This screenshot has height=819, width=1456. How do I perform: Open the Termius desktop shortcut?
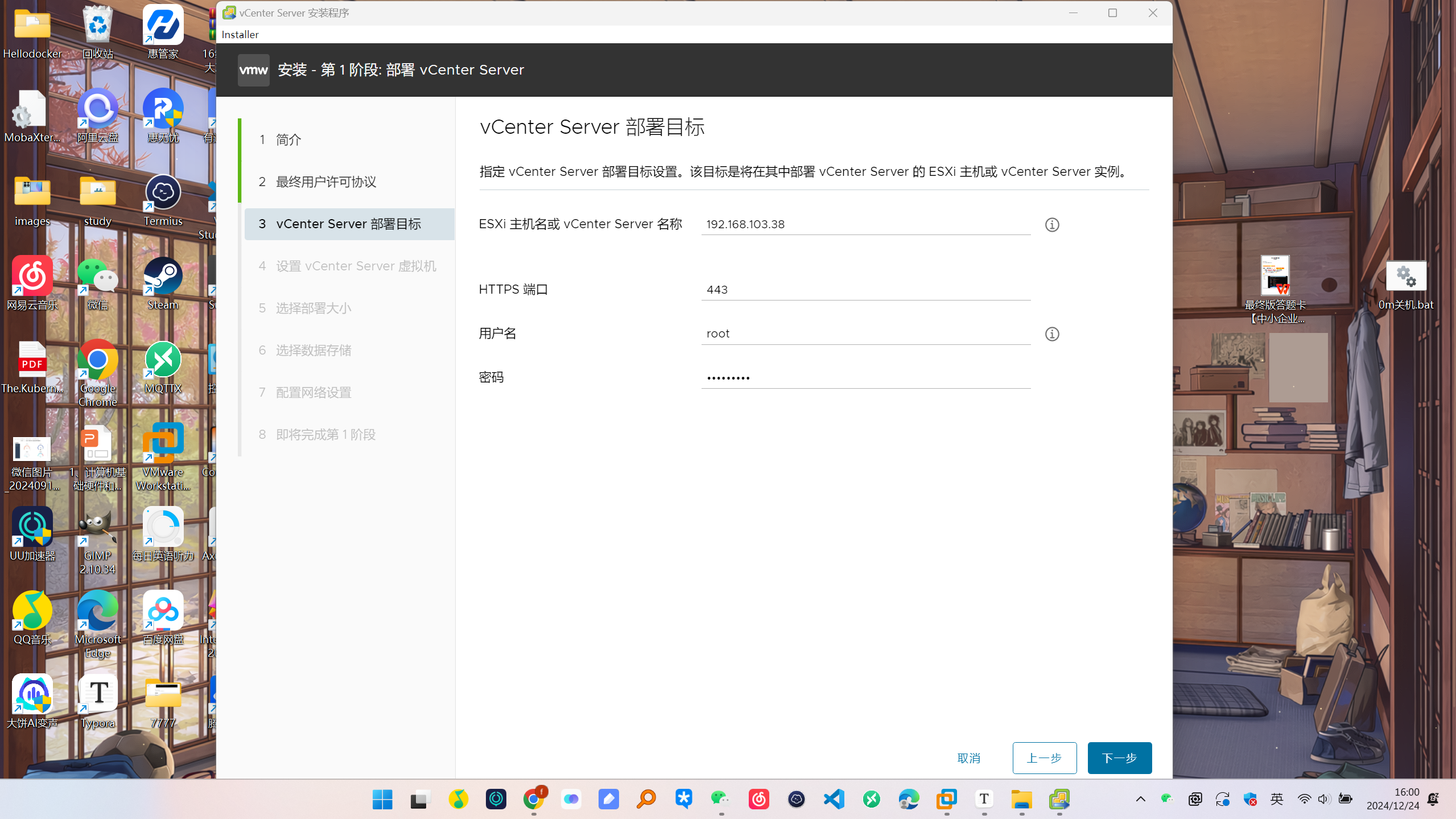coord(163,200)
